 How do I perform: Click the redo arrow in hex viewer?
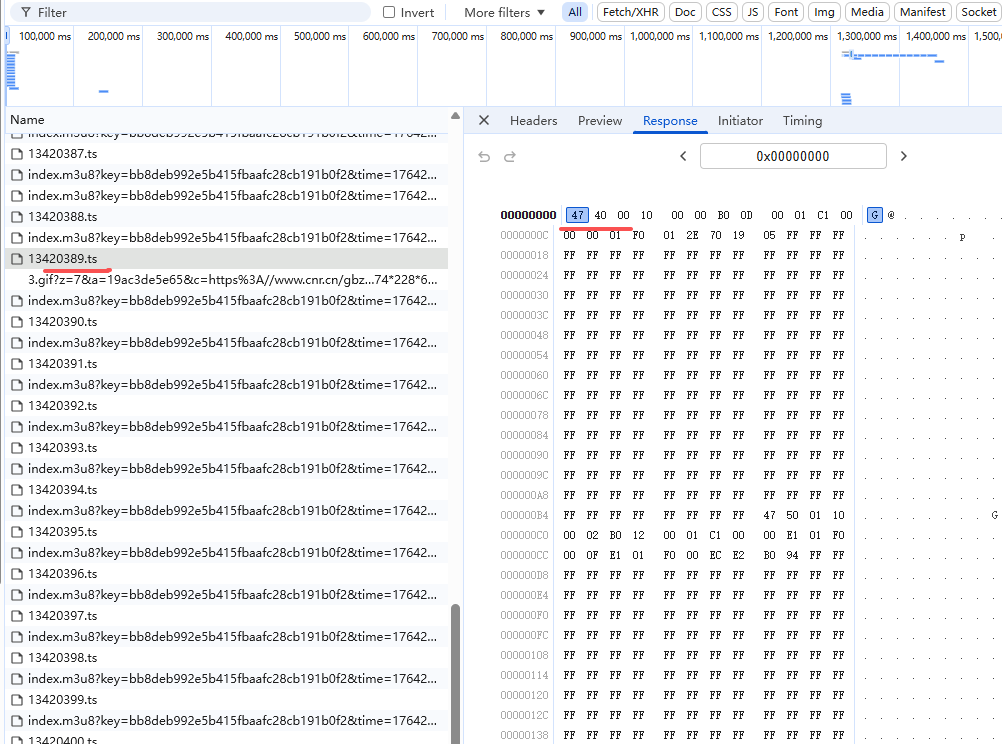pos(509,157)
